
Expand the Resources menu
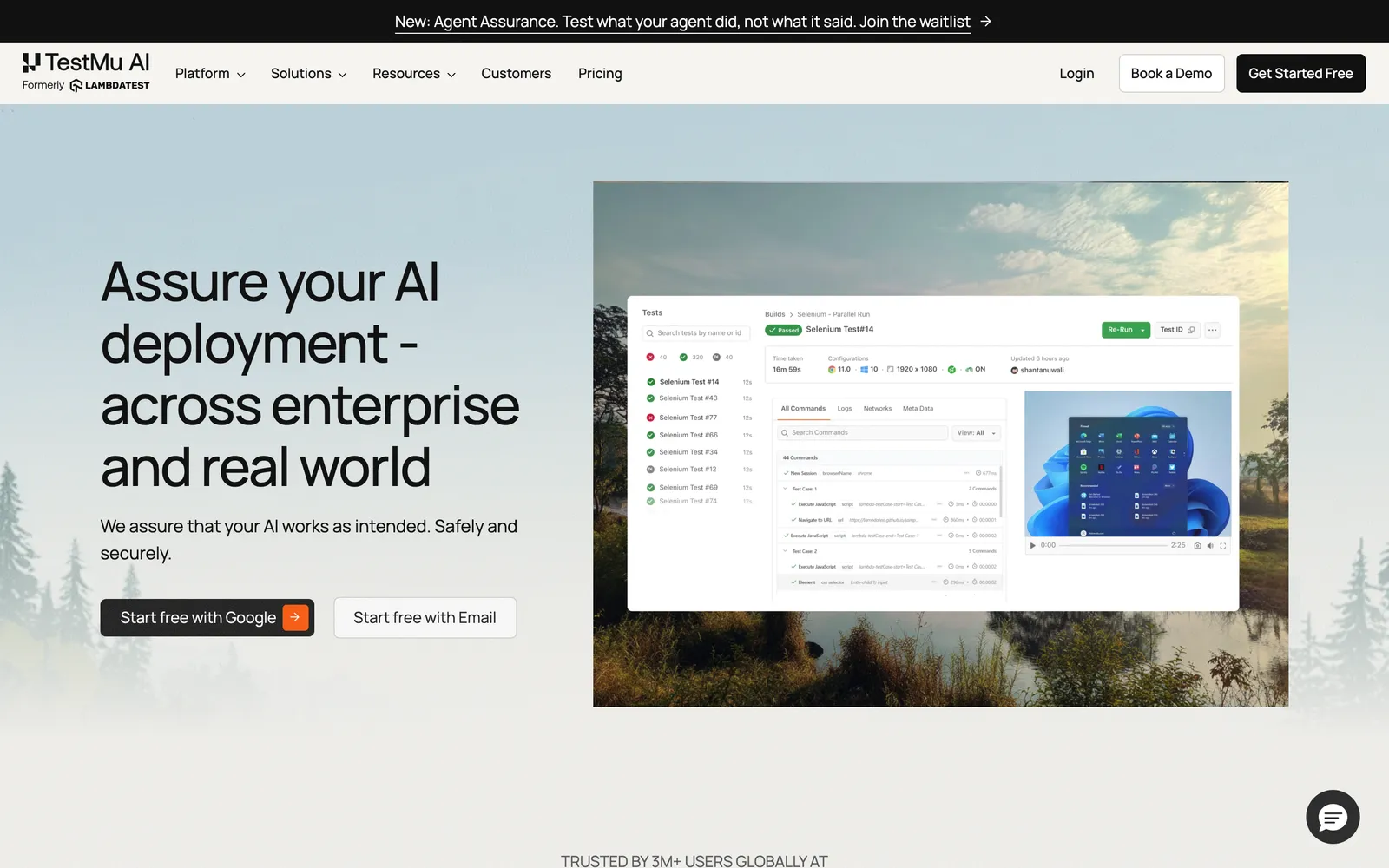tap(414, 74)
